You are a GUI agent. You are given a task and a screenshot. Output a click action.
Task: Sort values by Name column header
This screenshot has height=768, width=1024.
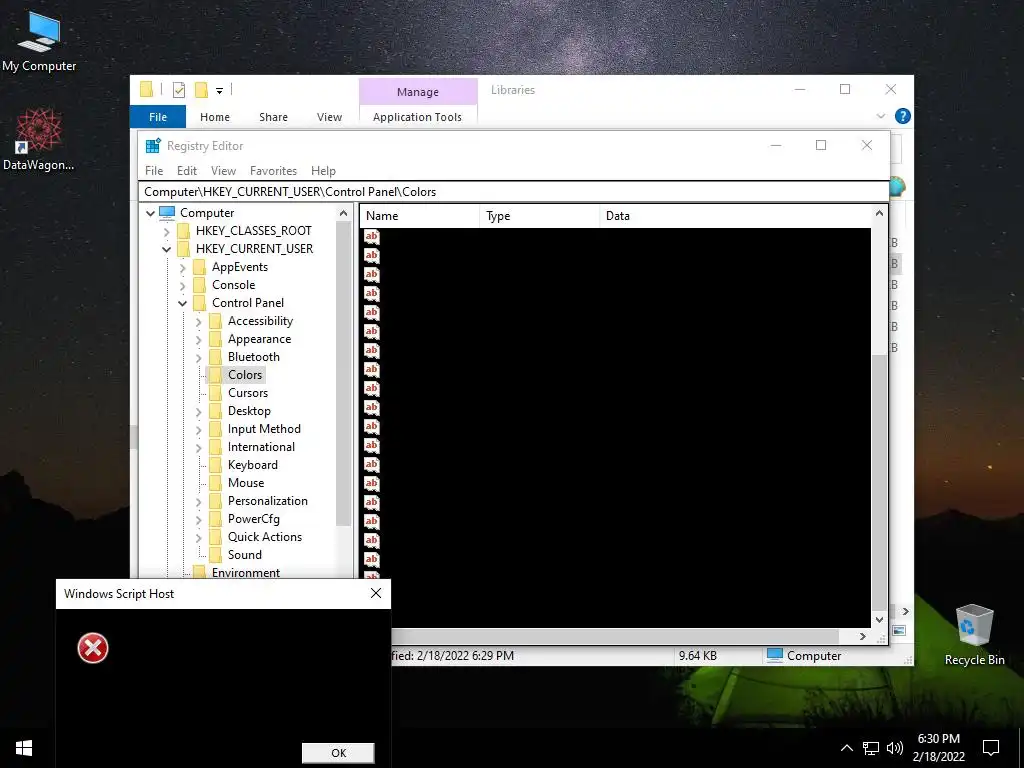coord(419,216)
